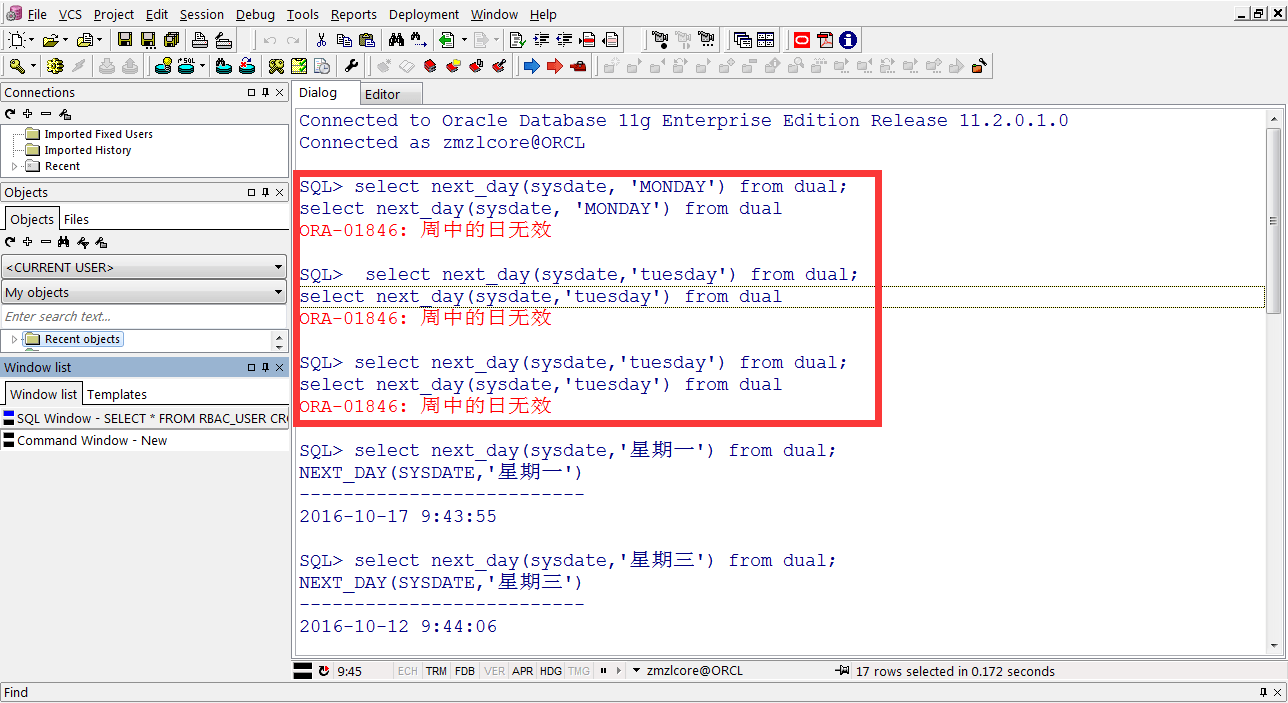The width and height of the screenshot is (1288, 703).
Task: Click the Dialog output vertical scrollbar
Action: 1273,383
